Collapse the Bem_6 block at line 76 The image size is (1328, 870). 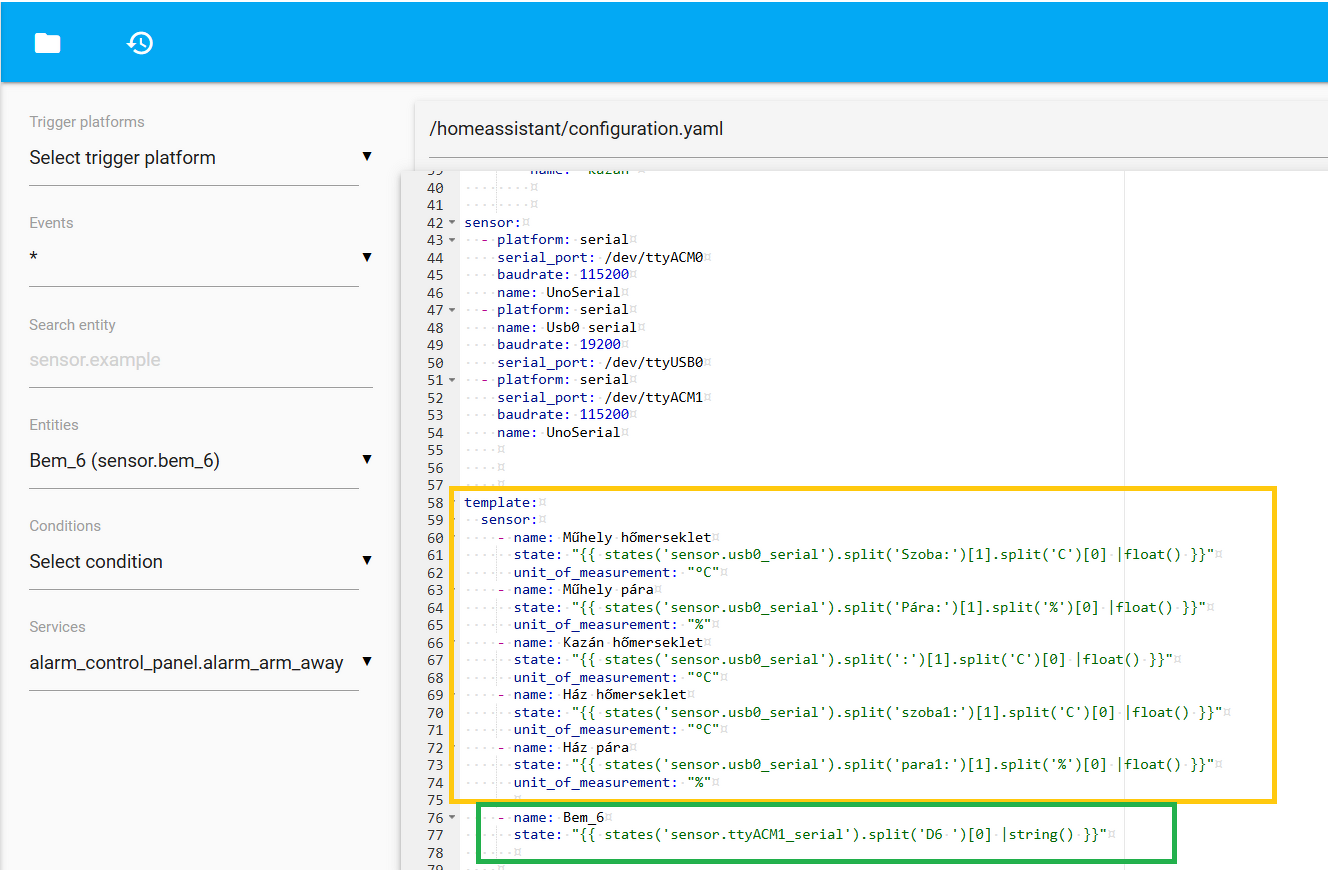click(452, 817)
